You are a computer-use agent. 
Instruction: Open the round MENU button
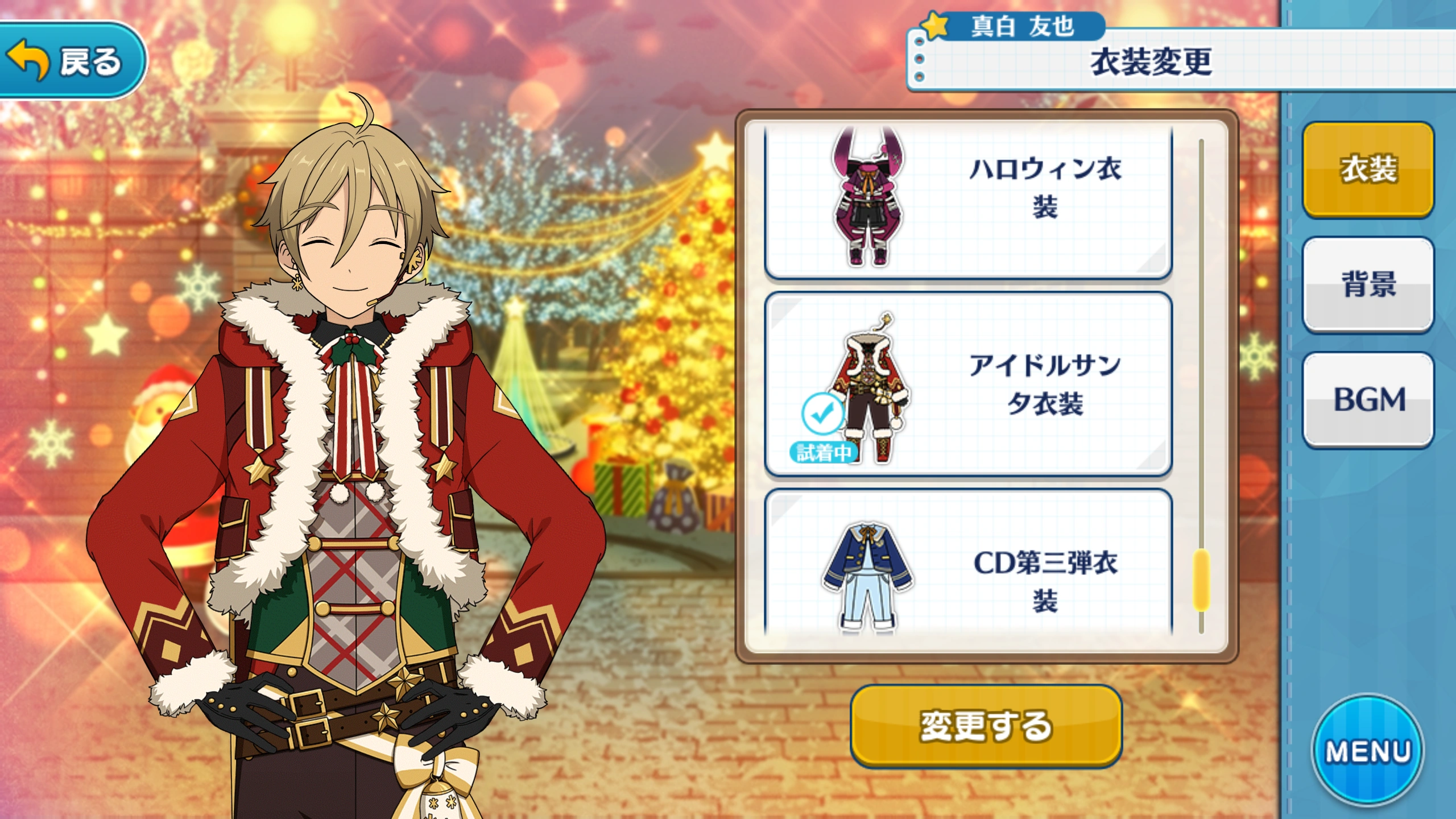pos(1368,751)
